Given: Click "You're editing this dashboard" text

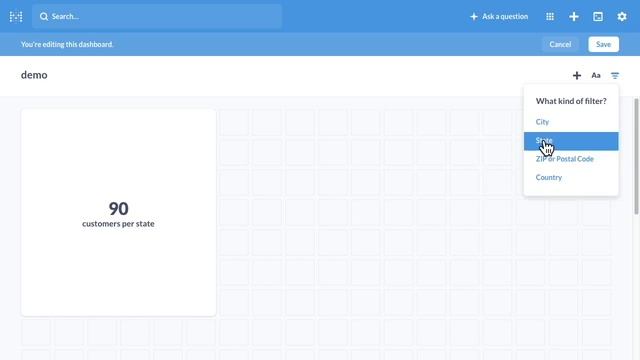Looking at the screenshot, I should (x=67, y=44).
